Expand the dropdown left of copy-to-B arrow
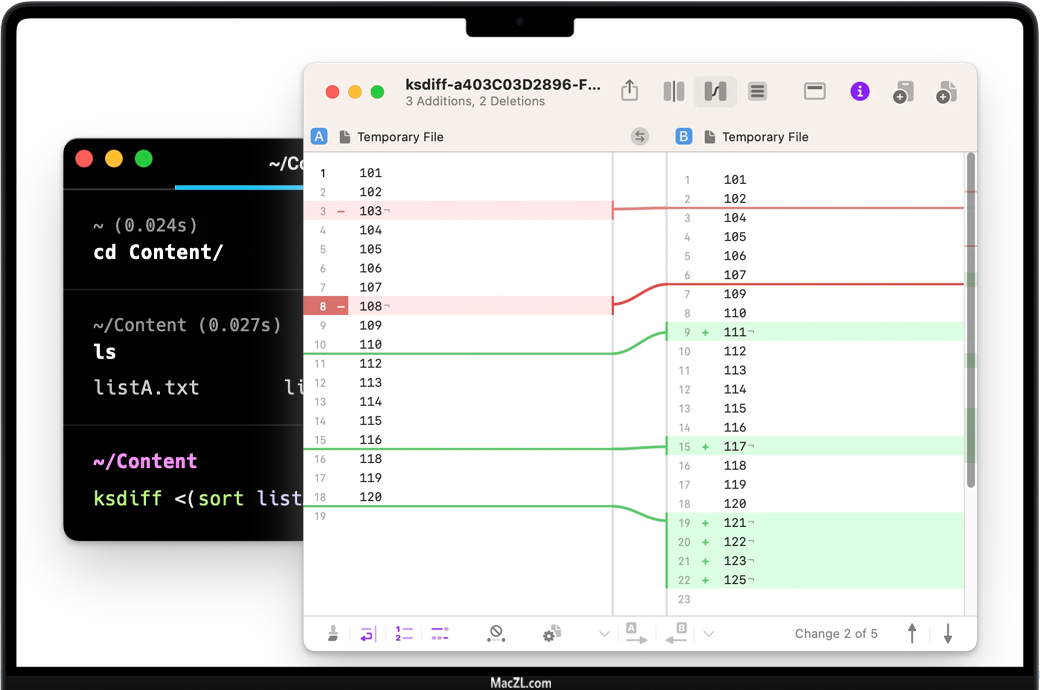Image resolution: width=1040 pixels, height=690 pixels. coord(604,634)
